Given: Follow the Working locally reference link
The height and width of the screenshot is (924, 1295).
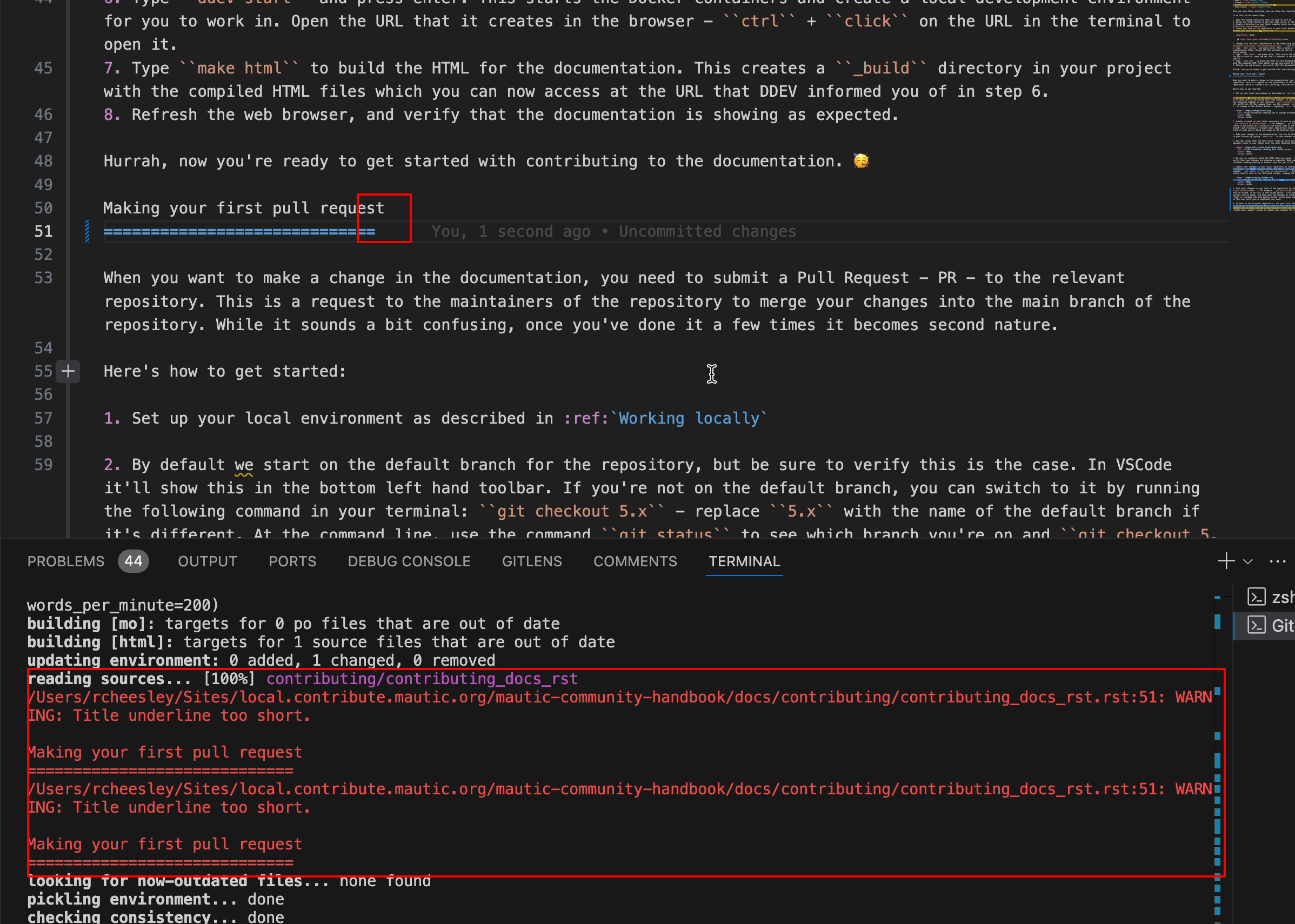Looking at the screenshot, I should (x=689, y=418).
